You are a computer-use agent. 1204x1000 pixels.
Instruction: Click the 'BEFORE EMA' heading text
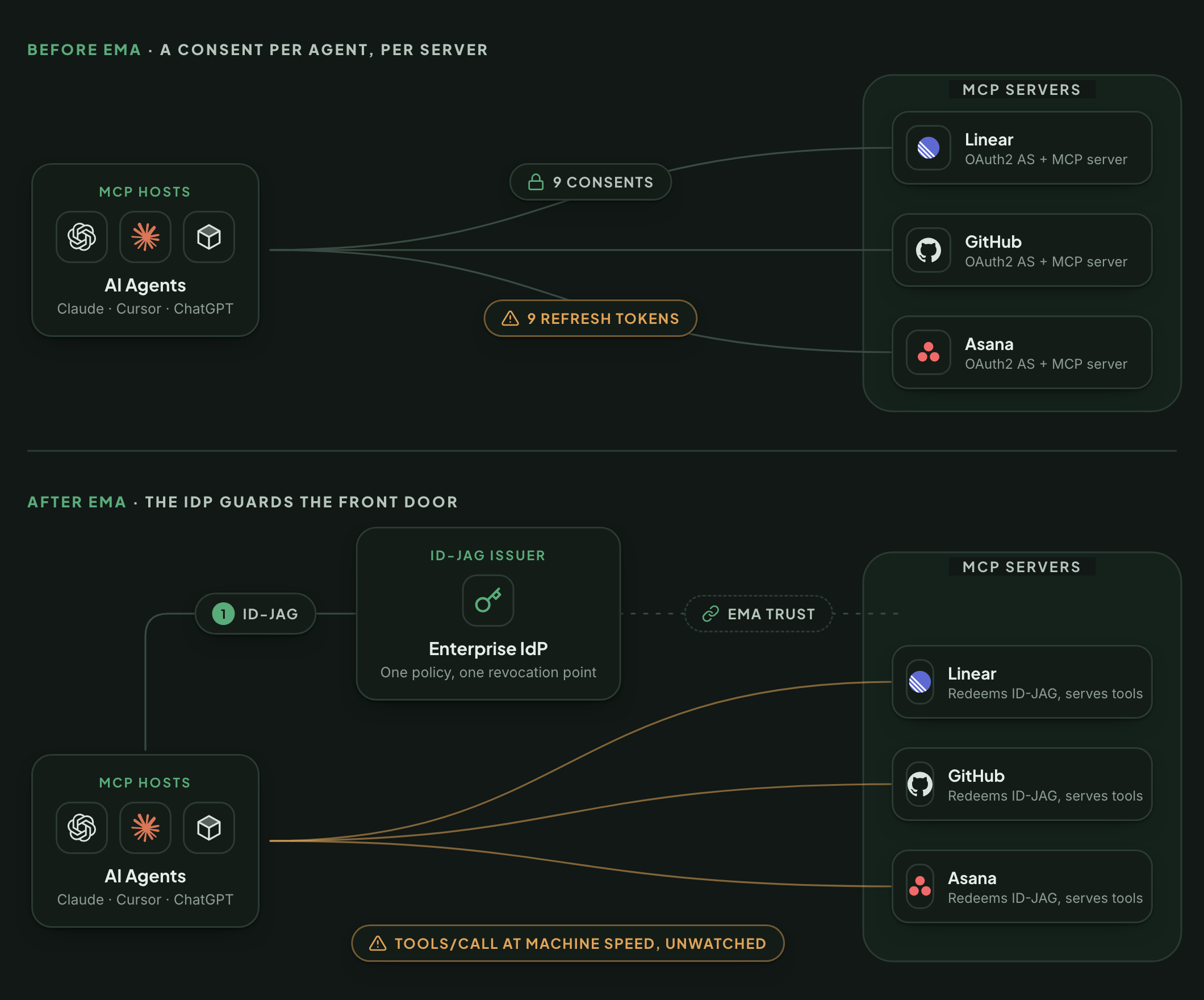[83, 50]
